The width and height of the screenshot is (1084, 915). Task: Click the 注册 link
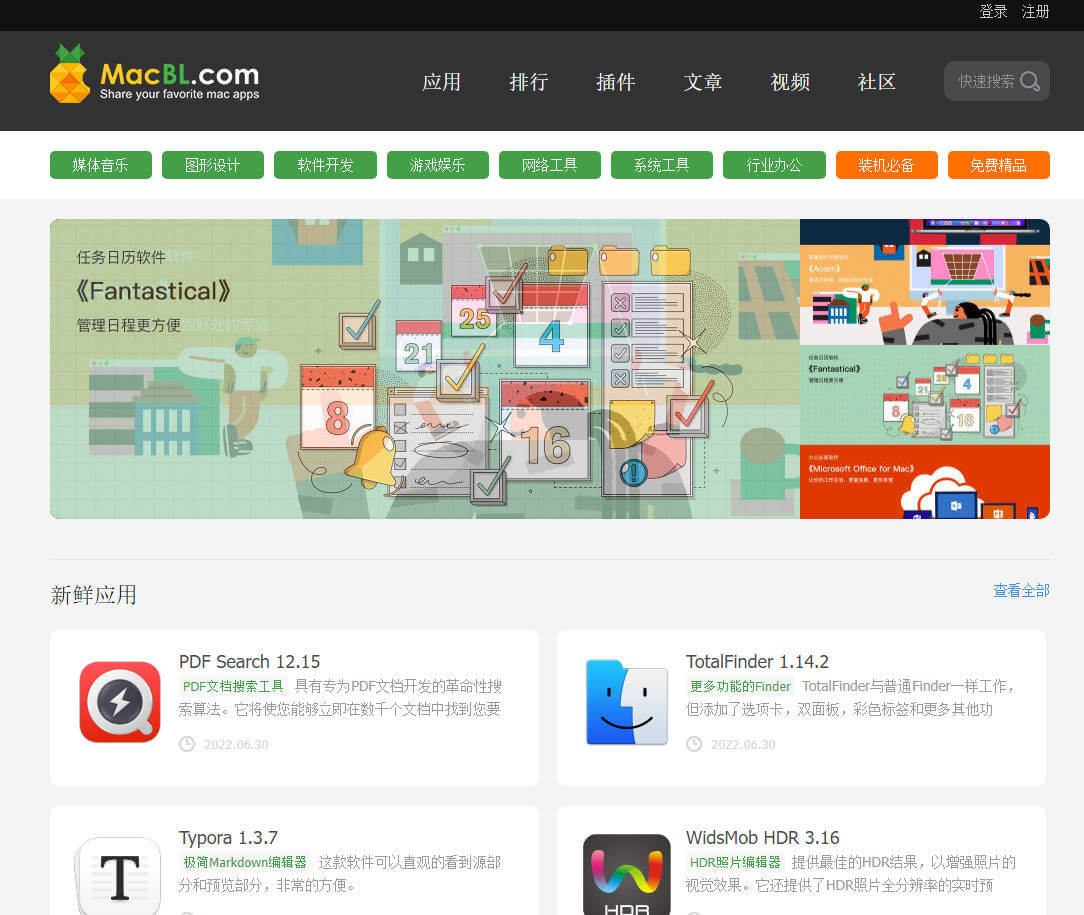1036,12
